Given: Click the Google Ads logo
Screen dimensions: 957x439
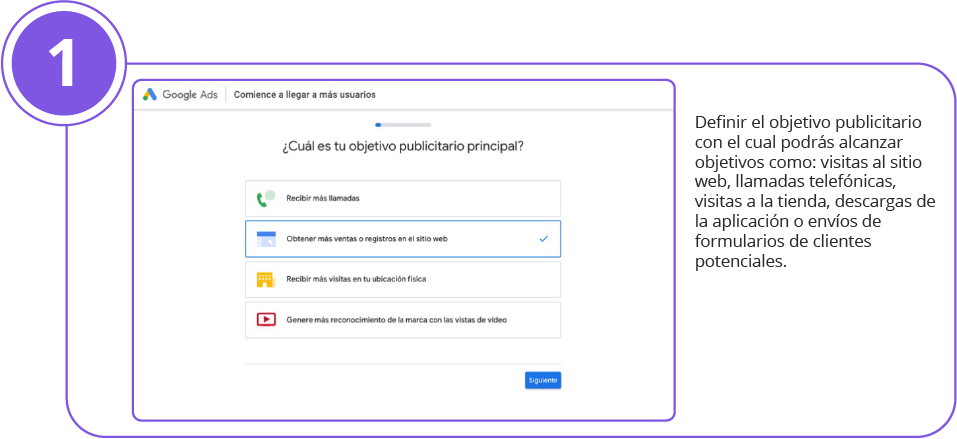Looking at the screenshot, I should pyautogui.click(x=150, y=95).
